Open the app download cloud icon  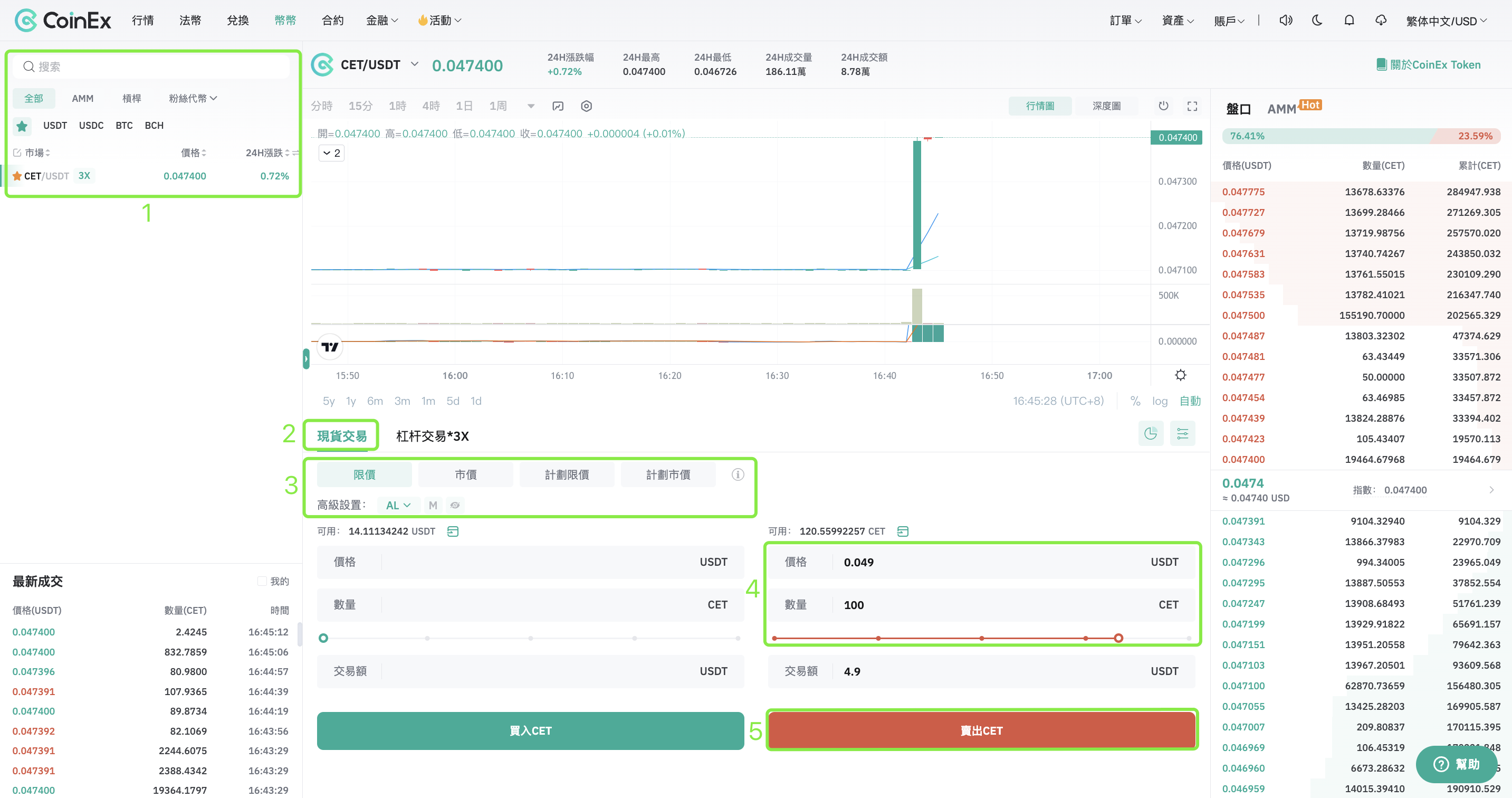point(1381,21)
